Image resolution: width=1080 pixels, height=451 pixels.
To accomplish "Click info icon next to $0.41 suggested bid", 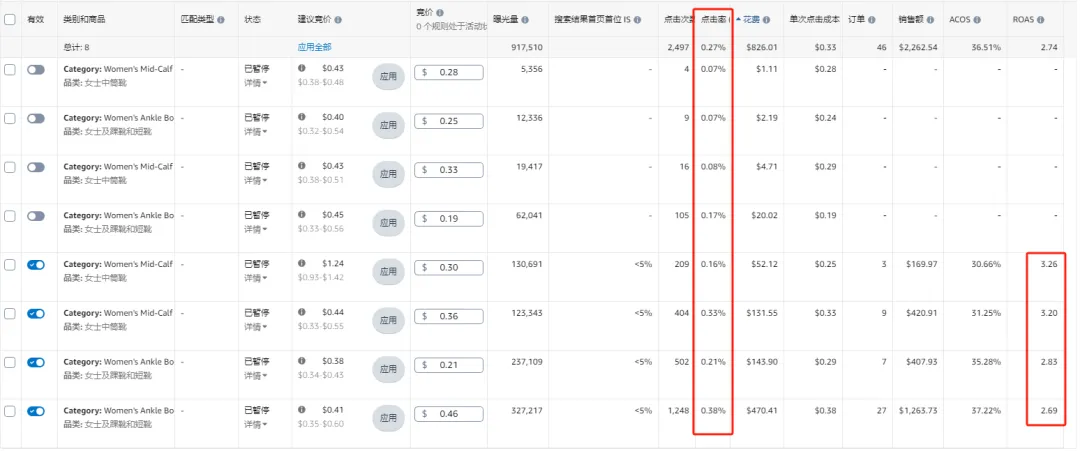I will coord(302,410).
